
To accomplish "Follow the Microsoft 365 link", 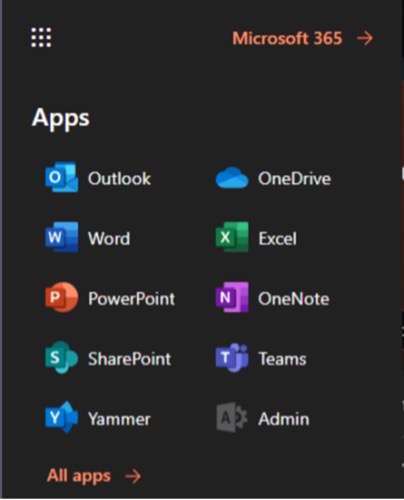I will click(x=287, y=38).
